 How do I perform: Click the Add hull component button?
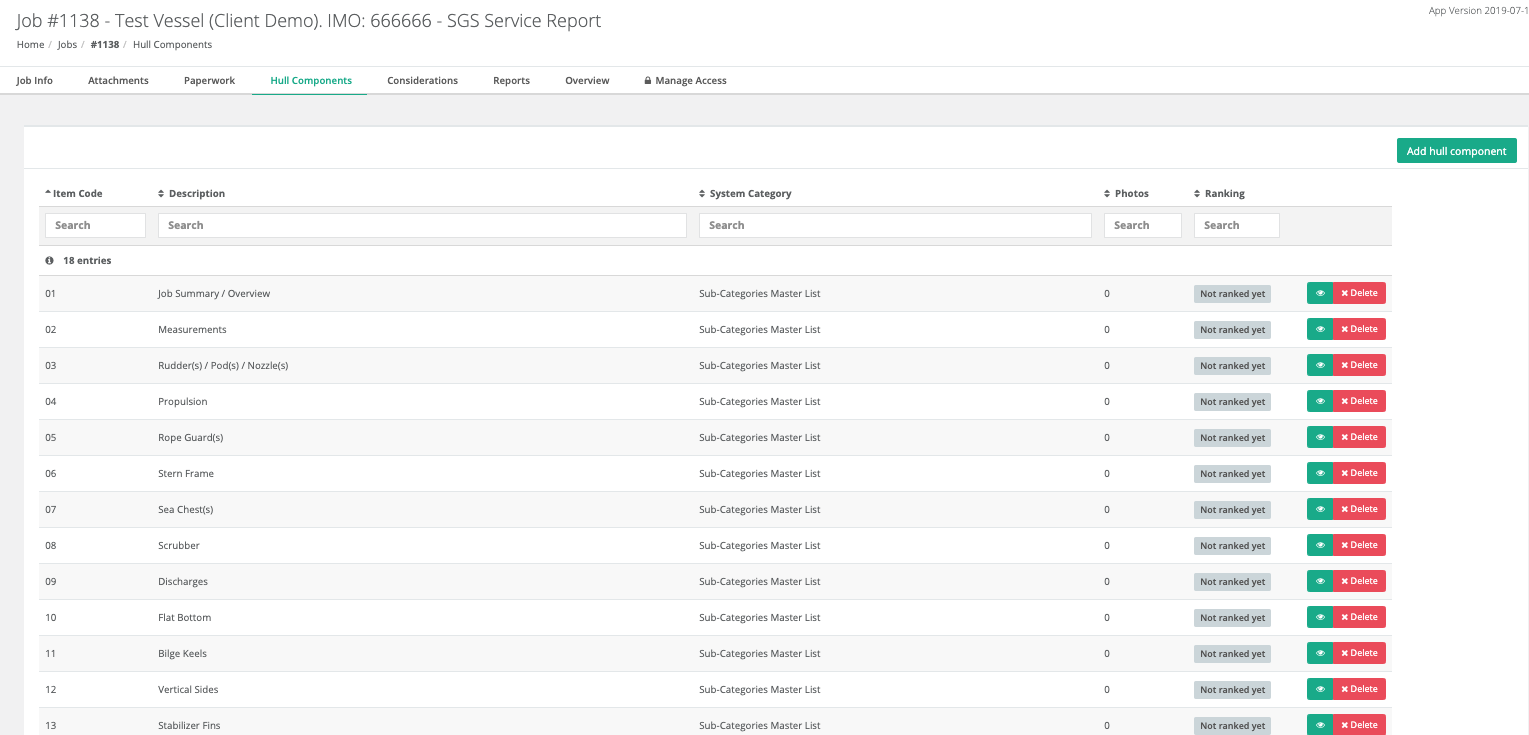1456,151
